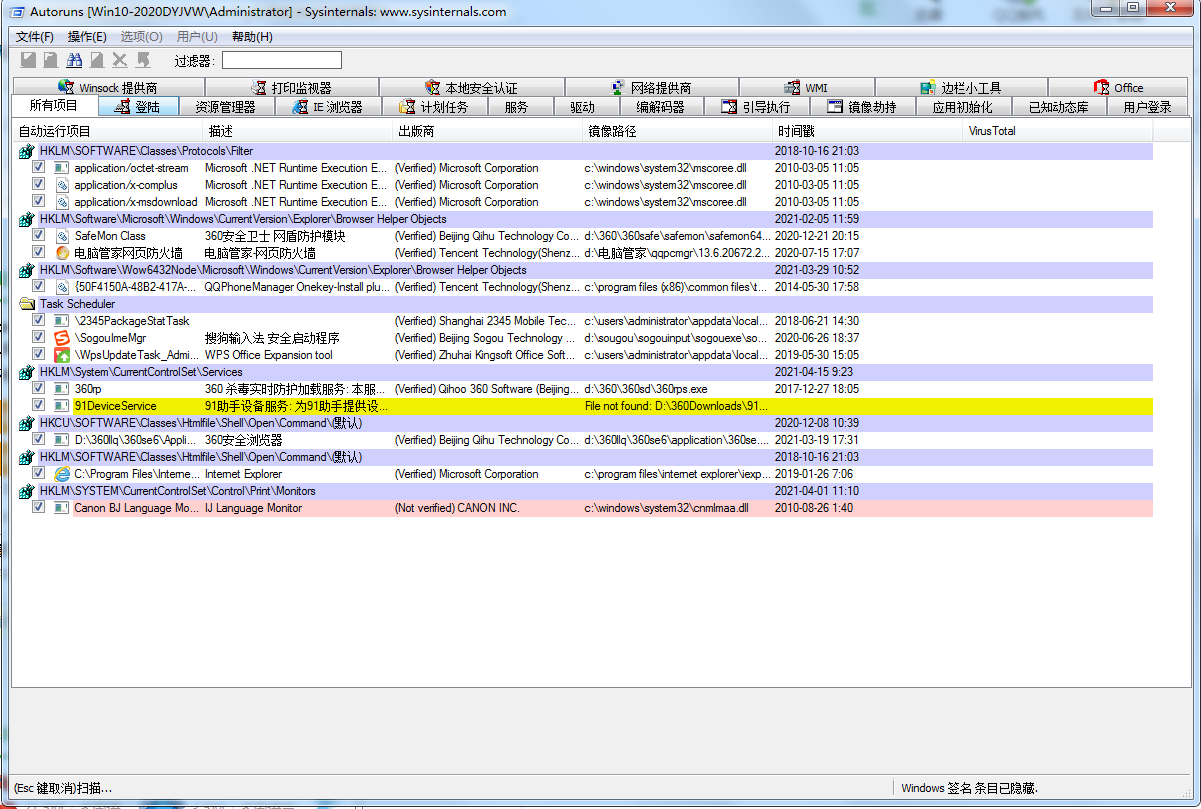Click the Delete X toolbar icon
The image size is (1201, 809).
click(120, 61)
